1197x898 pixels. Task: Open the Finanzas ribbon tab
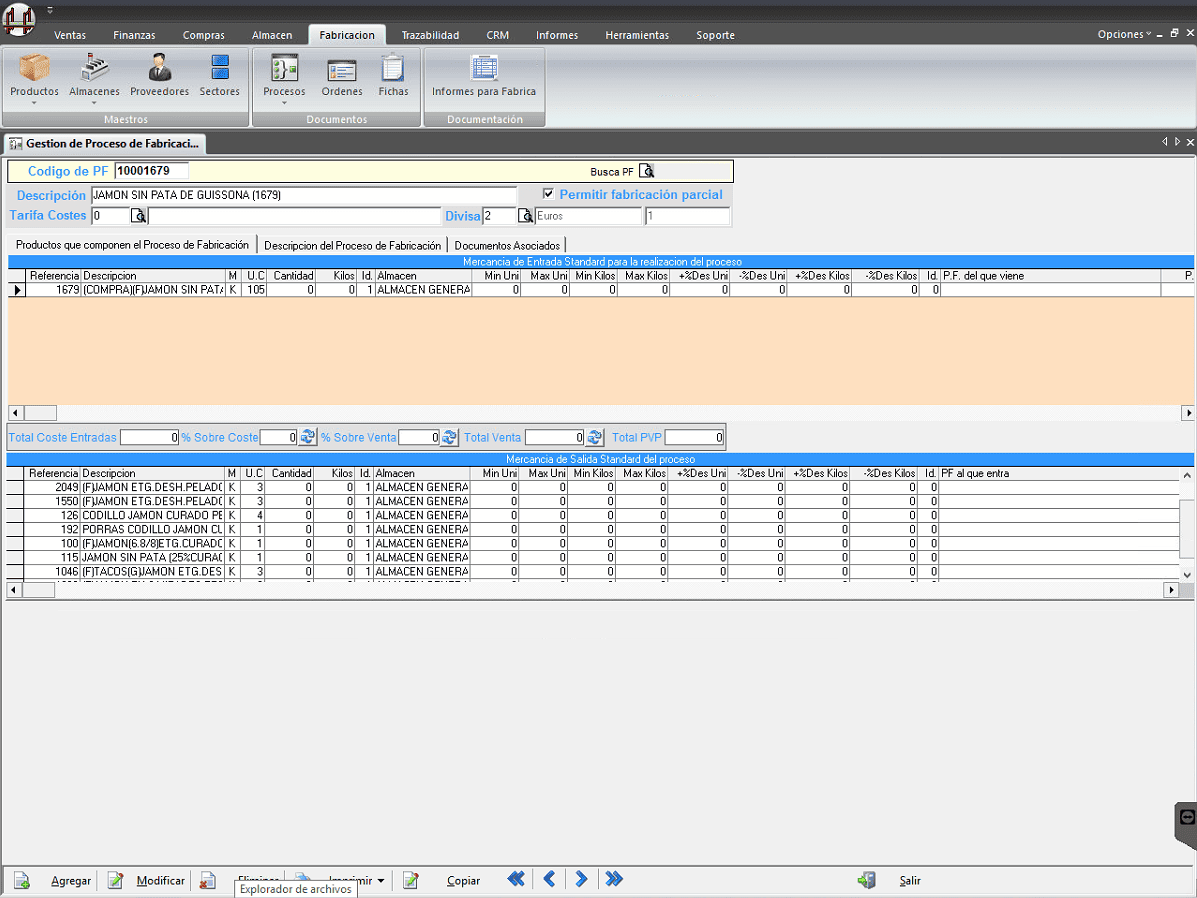coord(134,35)
